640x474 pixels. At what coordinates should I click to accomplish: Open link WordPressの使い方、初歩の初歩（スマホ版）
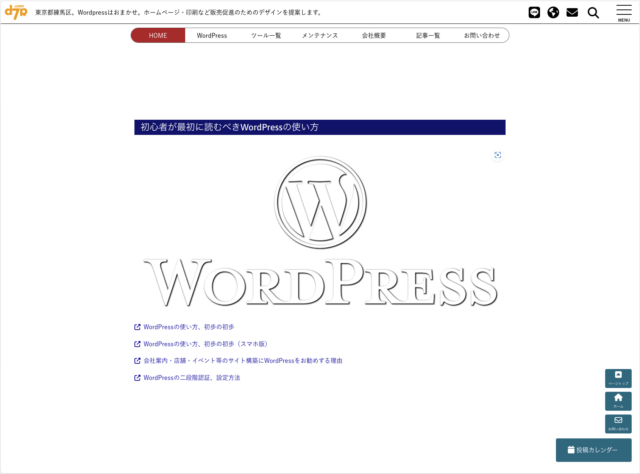click(201, 344)
